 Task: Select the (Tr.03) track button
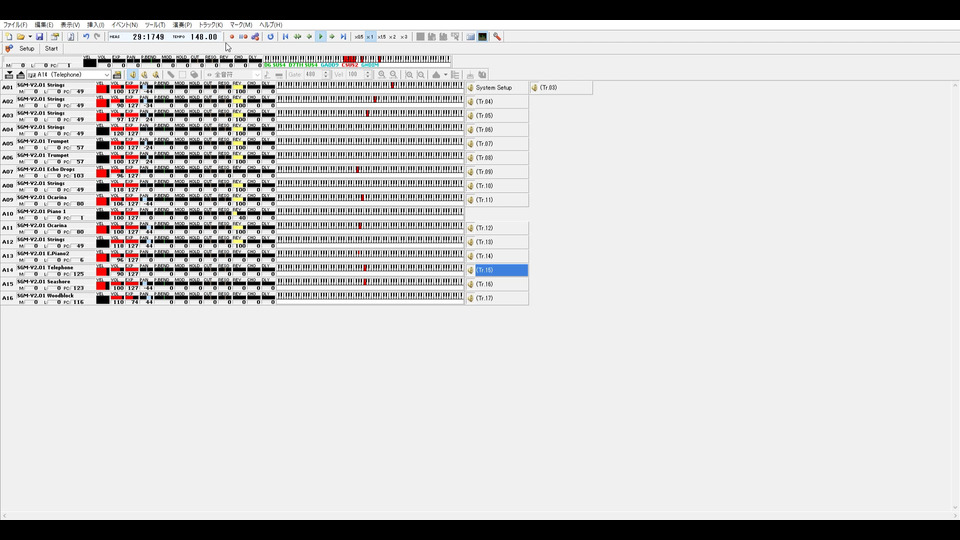pos(561,88)
